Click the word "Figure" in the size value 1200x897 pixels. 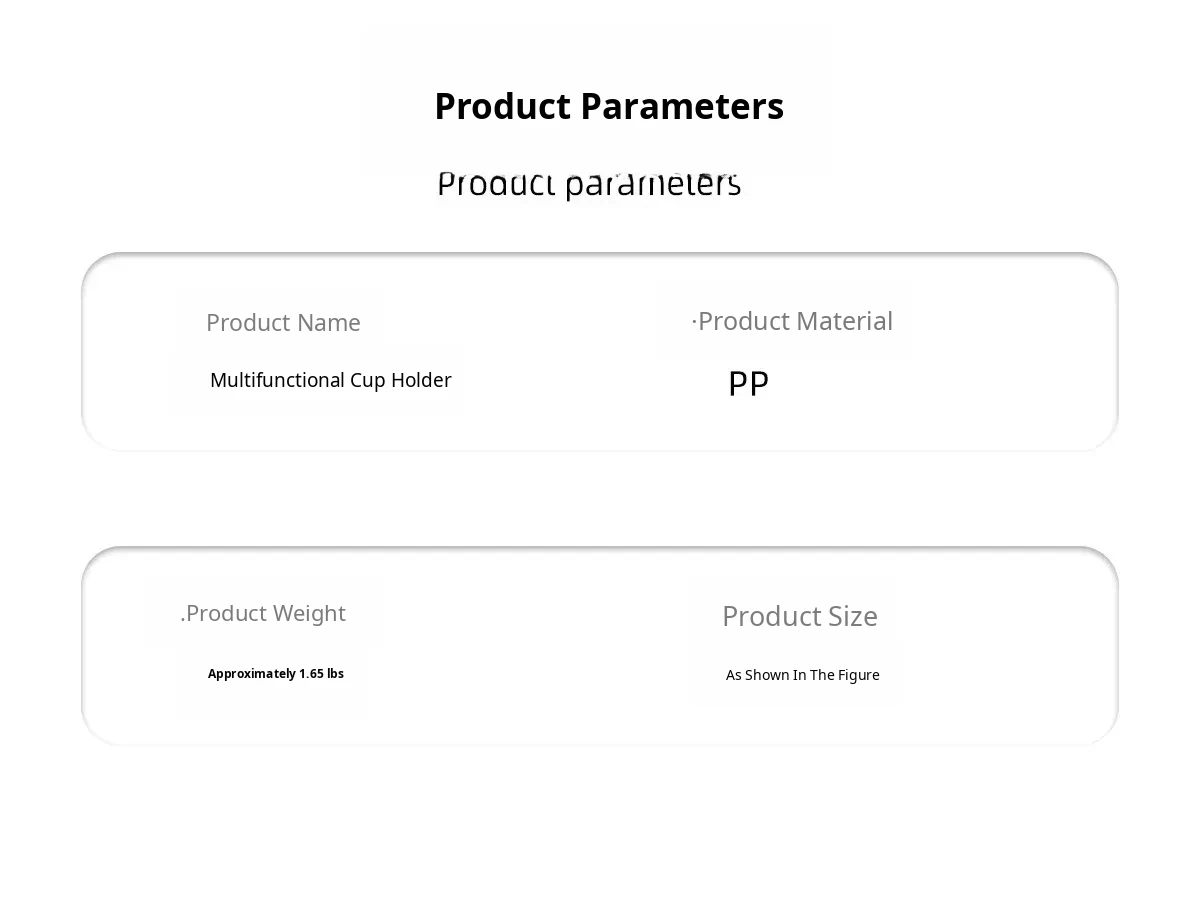tap(859, 675)
